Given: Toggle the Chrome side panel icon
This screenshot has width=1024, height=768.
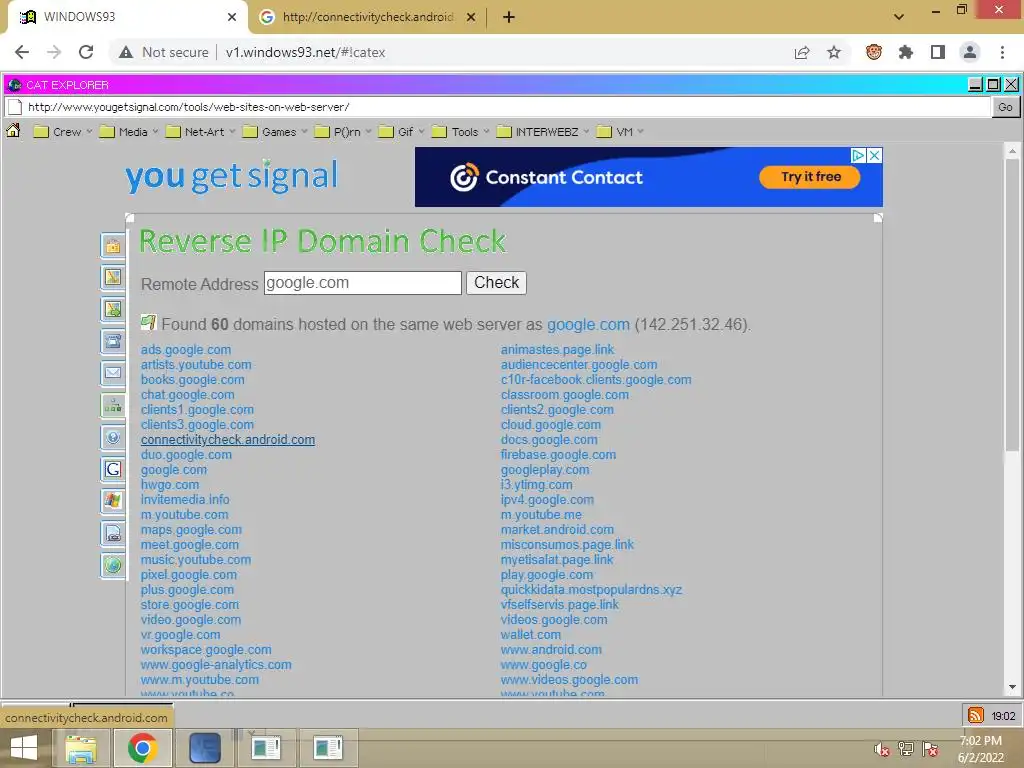Looking at the screenshot, I should 938,52.
